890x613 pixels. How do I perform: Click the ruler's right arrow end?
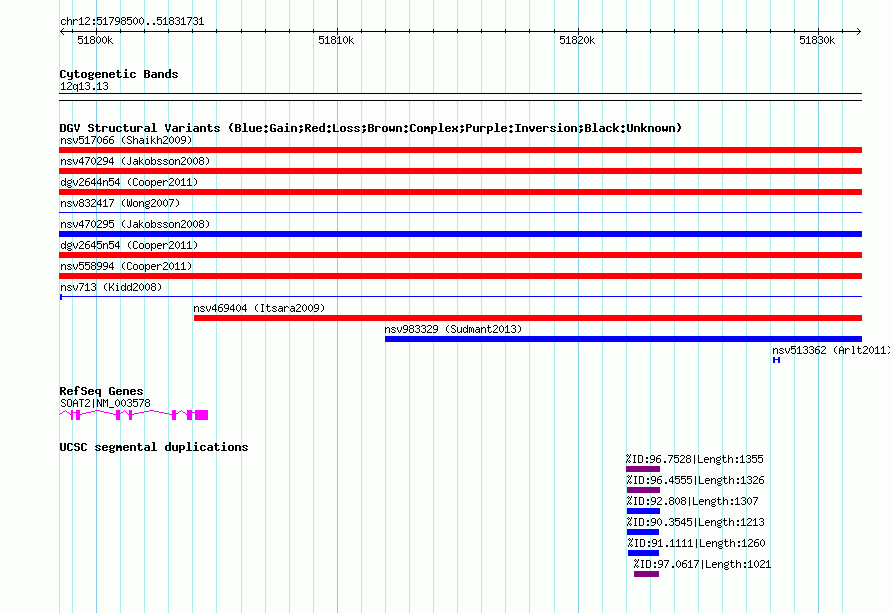click(x=859, y=32)
